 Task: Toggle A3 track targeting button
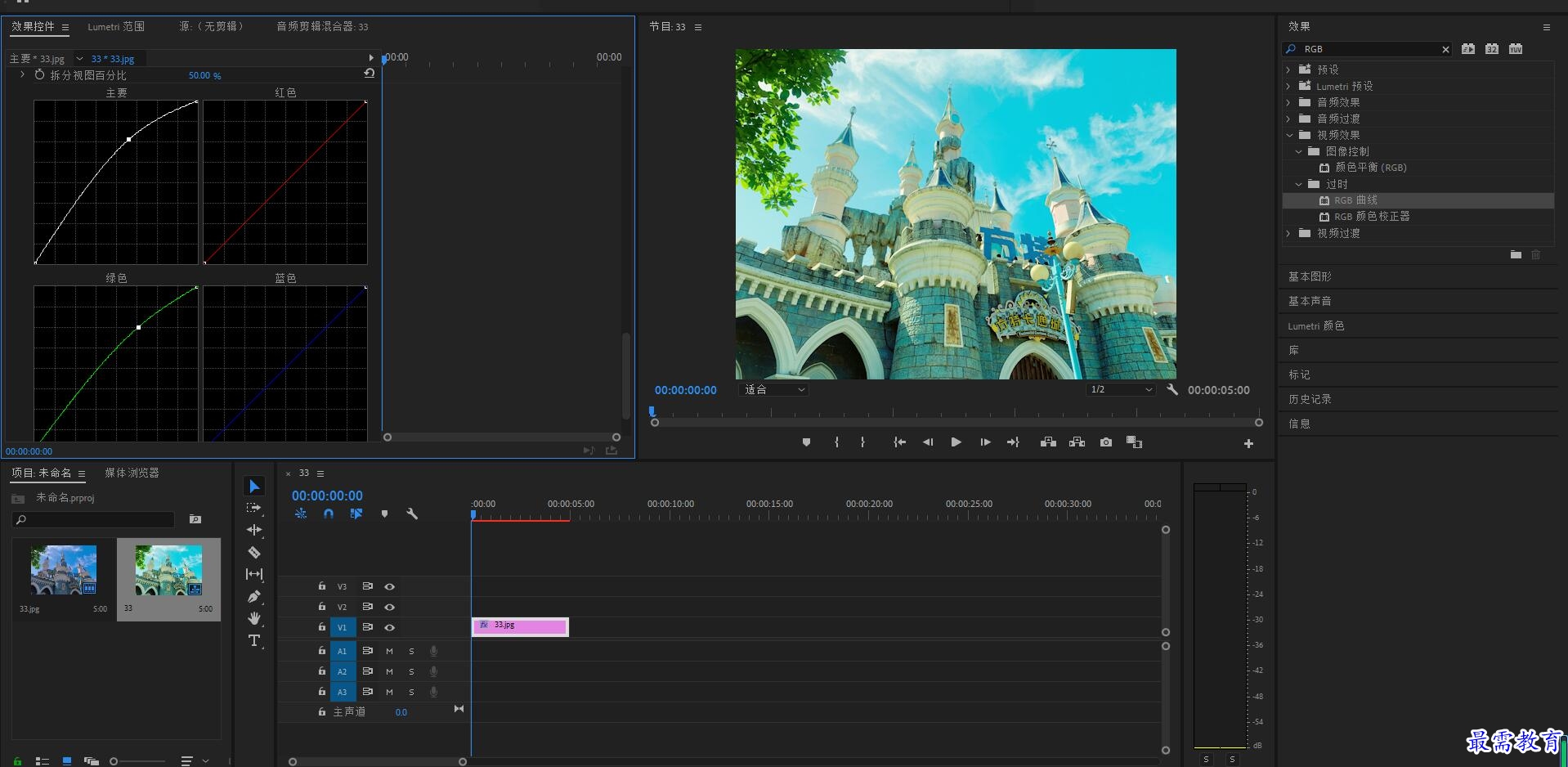pyautogui.click(x=343, y=692)
